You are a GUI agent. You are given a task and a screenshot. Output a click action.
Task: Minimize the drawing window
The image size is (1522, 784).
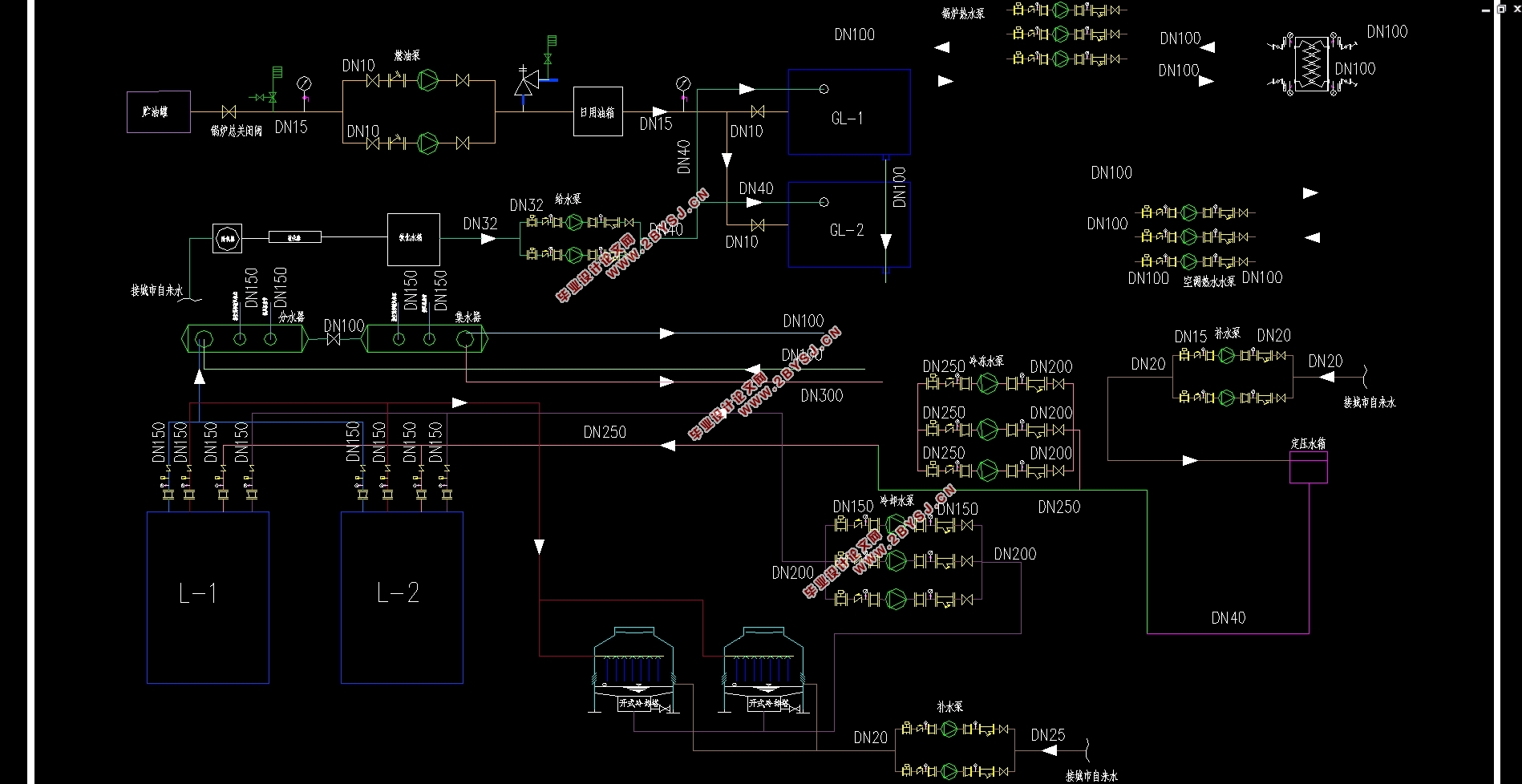tap(1486, 9)
